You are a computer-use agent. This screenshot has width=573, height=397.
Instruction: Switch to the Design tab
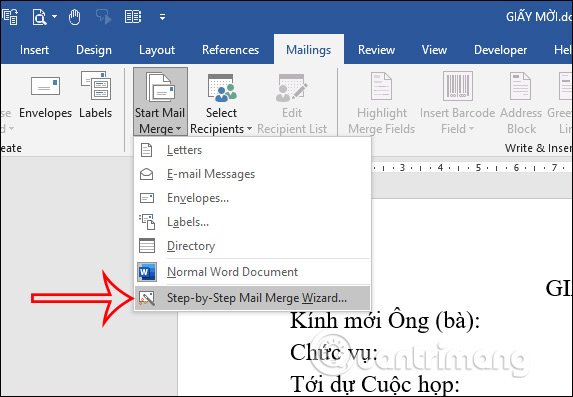click(94, 50)
